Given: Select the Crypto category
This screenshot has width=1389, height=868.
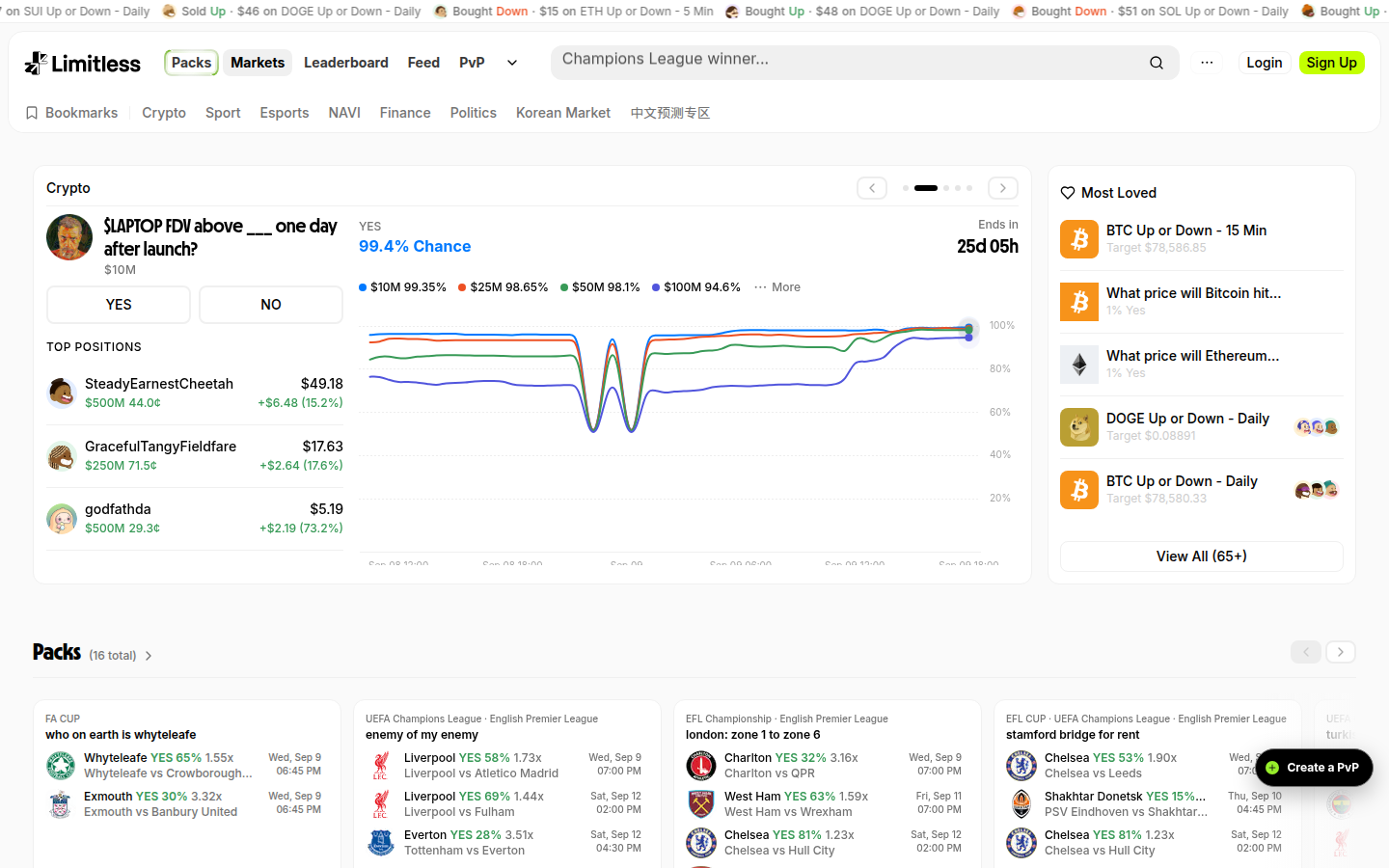Looking at the screenshot, I should click(164, 113).
